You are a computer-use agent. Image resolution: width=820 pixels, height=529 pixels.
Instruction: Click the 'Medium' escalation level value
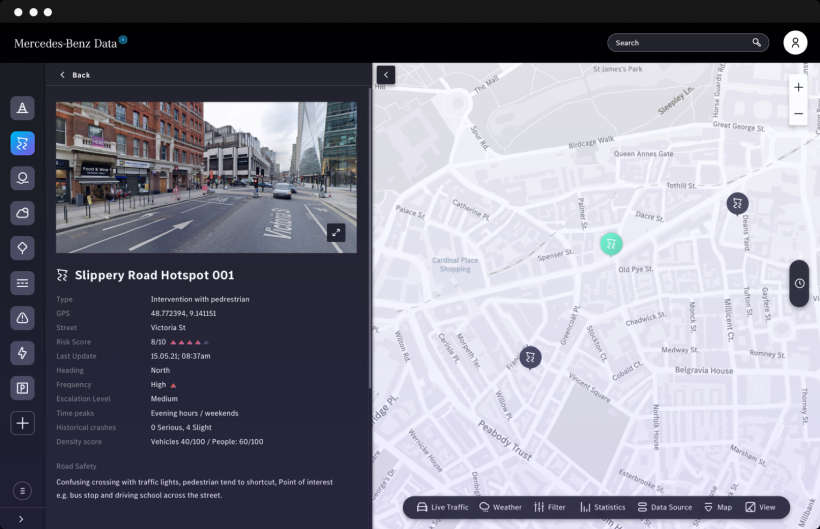coord(164,399)
